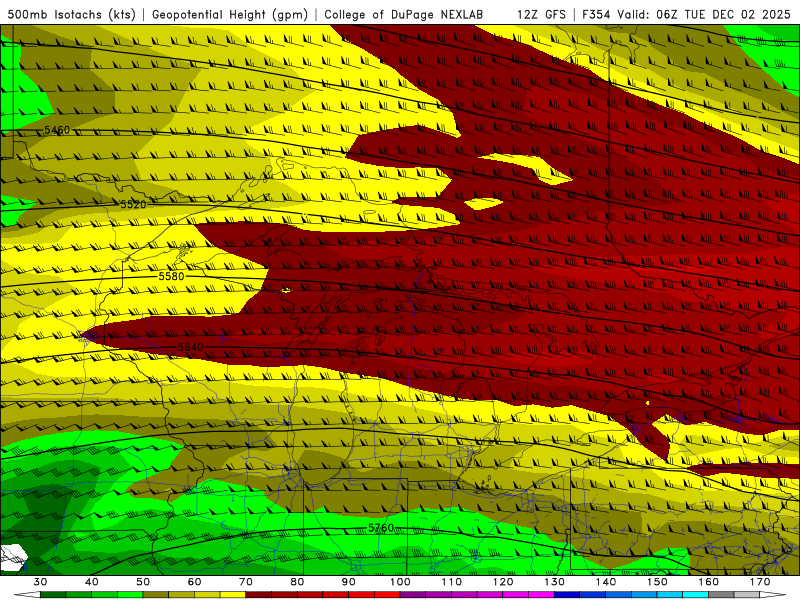The width and height of the screenshot is (800, 600).
Task: Click the College of DuPage NEXLAB label
Action: pos(404,14)
